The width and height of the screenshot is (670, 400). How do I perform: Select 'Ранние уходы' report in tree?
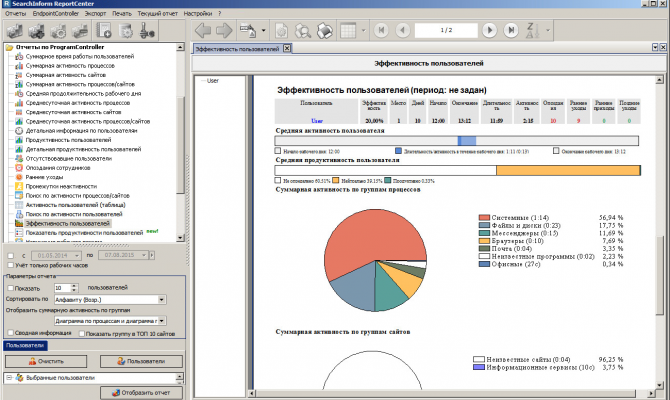coord(46,177)
